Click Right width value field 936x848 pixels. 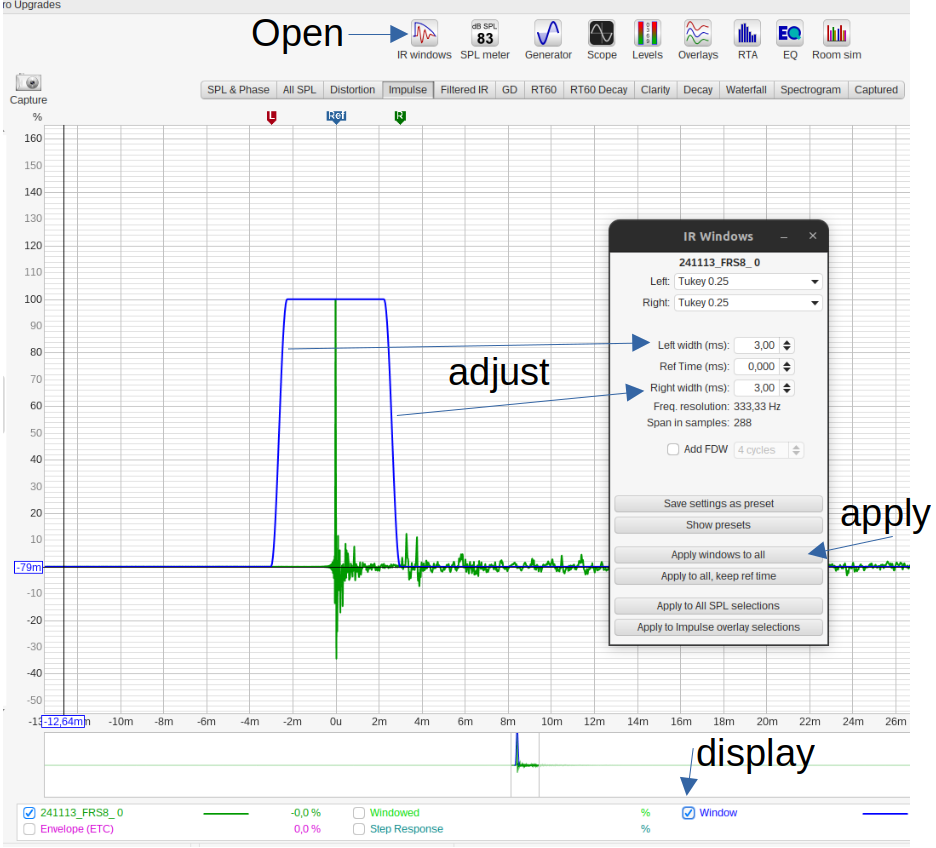757,388
